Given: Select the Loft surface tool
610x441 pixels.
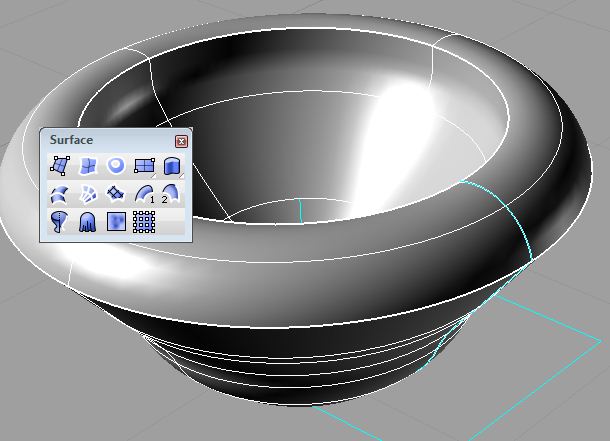Looking at the screenshot, I should pyautogui.click(x=60, y=194).
